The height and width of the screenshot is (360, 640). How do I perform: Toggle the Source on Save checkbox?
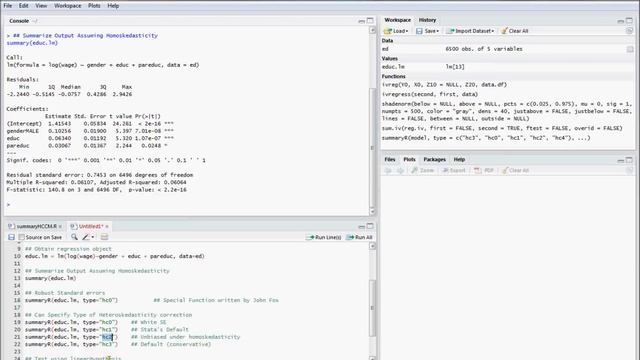(x=21, y=237)
